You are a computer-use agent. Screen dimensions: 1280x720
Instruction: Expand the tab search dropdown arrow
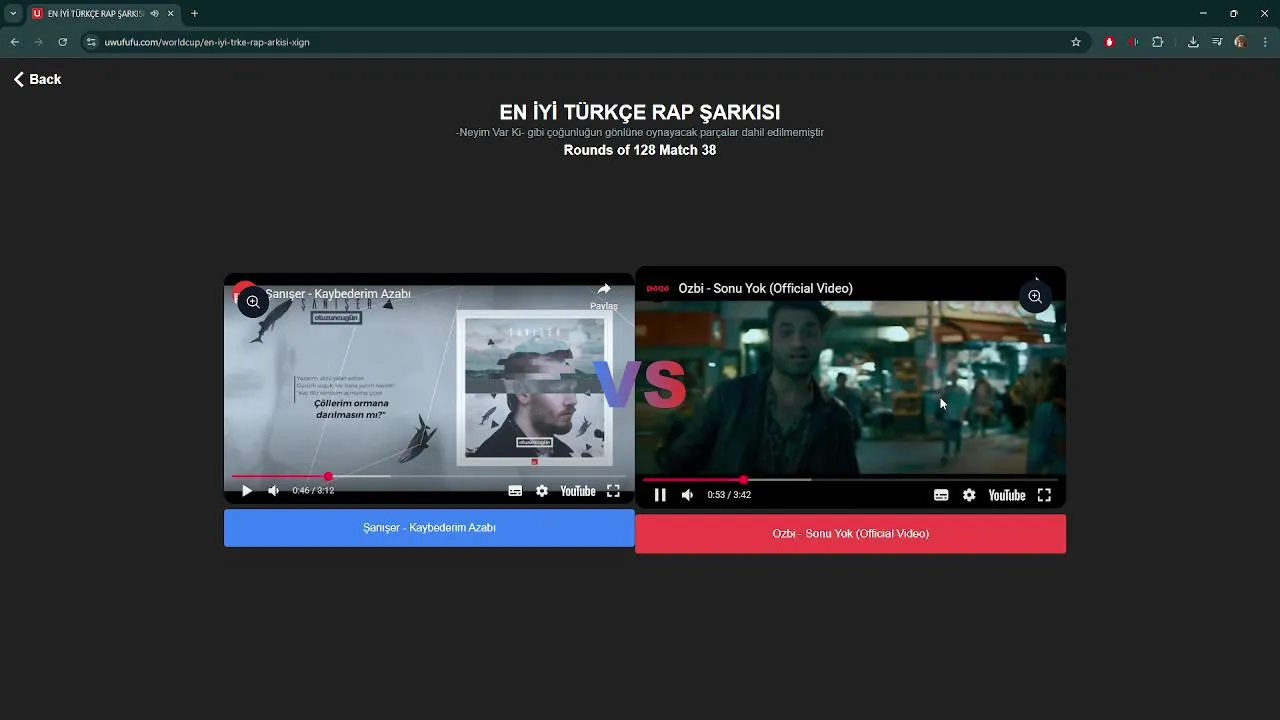pyautogui.click(x=13, y=13)
